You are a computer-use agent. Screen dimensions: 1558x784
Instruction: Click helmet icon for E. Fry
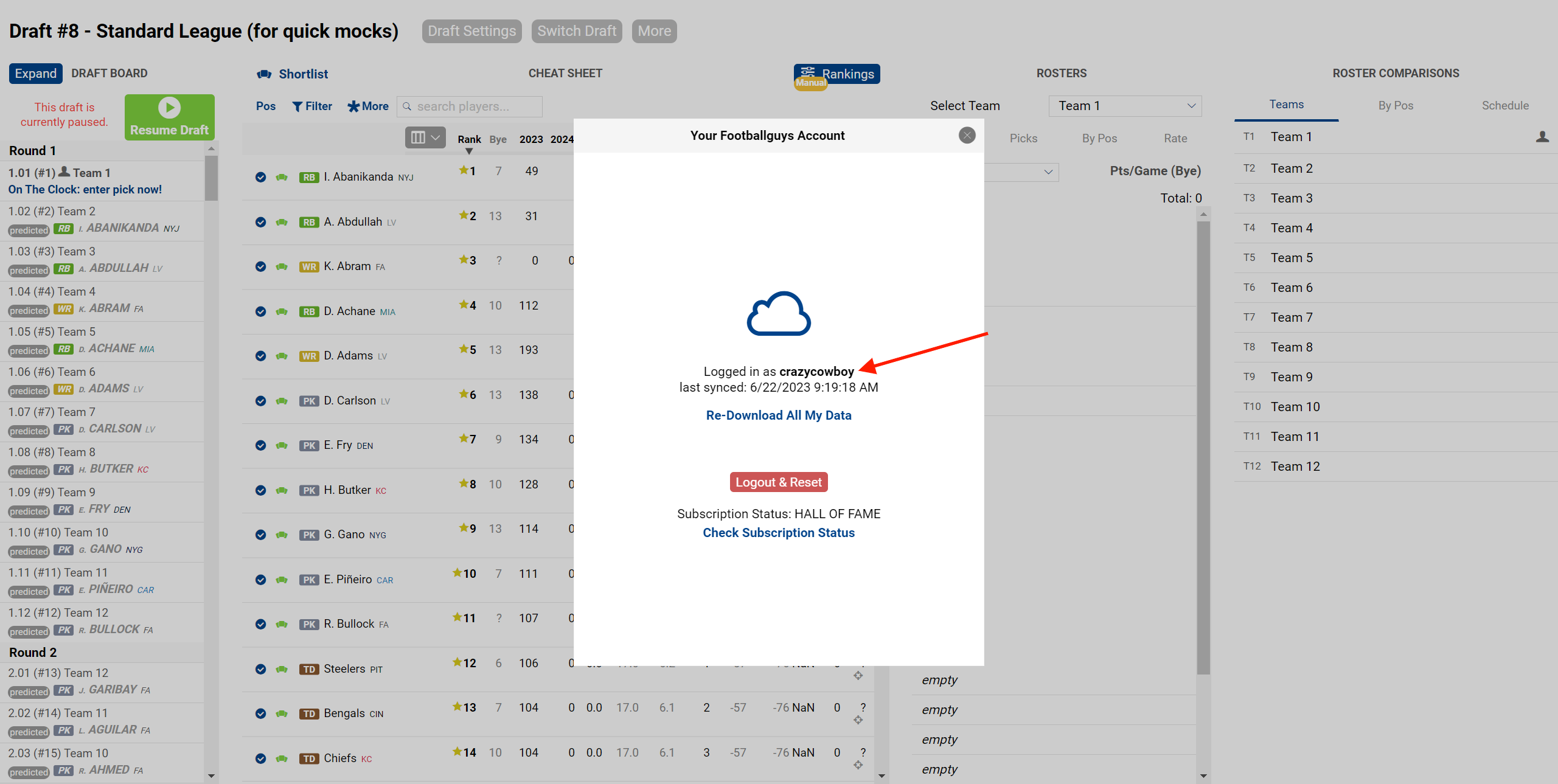click(281, 446)
